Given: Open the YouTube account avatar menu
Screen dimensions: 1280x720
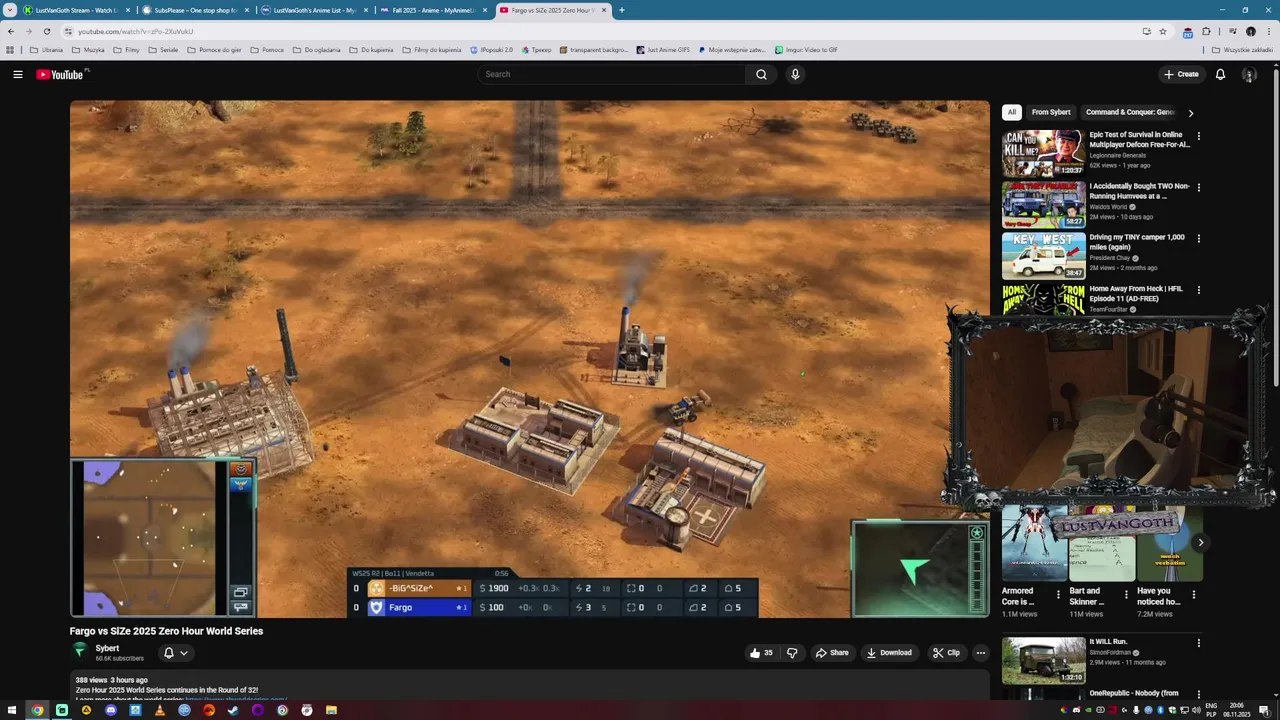Looking at the screenshot, I should [1249, 74].
